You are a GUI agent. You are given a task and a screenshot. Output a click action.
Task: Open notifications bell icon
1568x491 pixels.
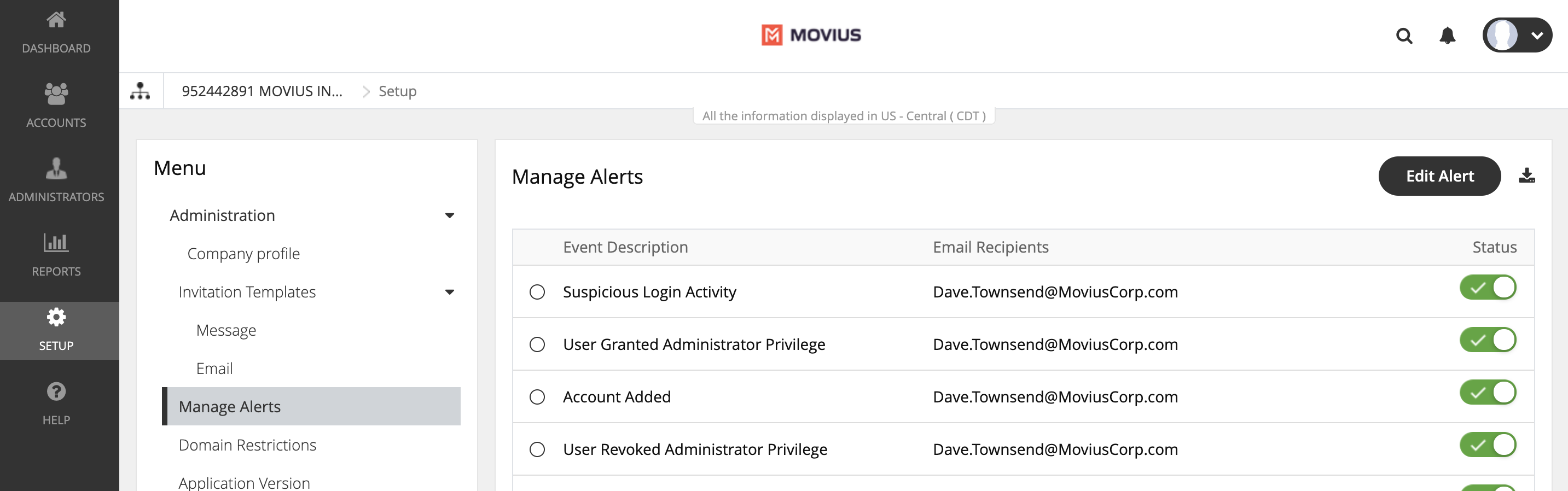click(1447, 36)
